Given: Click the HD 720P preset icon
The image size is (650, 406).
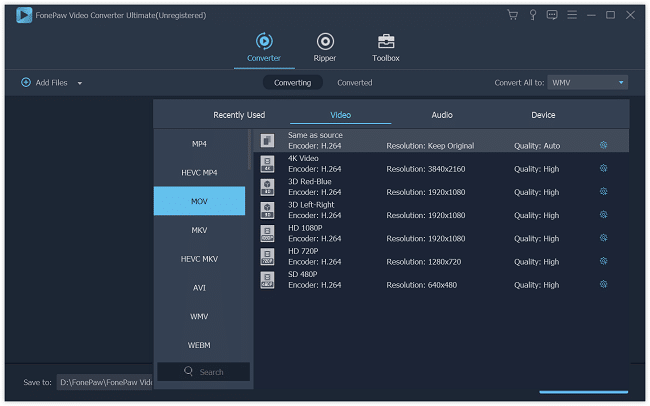Looking at the screenshot, I should click(267, 257).
